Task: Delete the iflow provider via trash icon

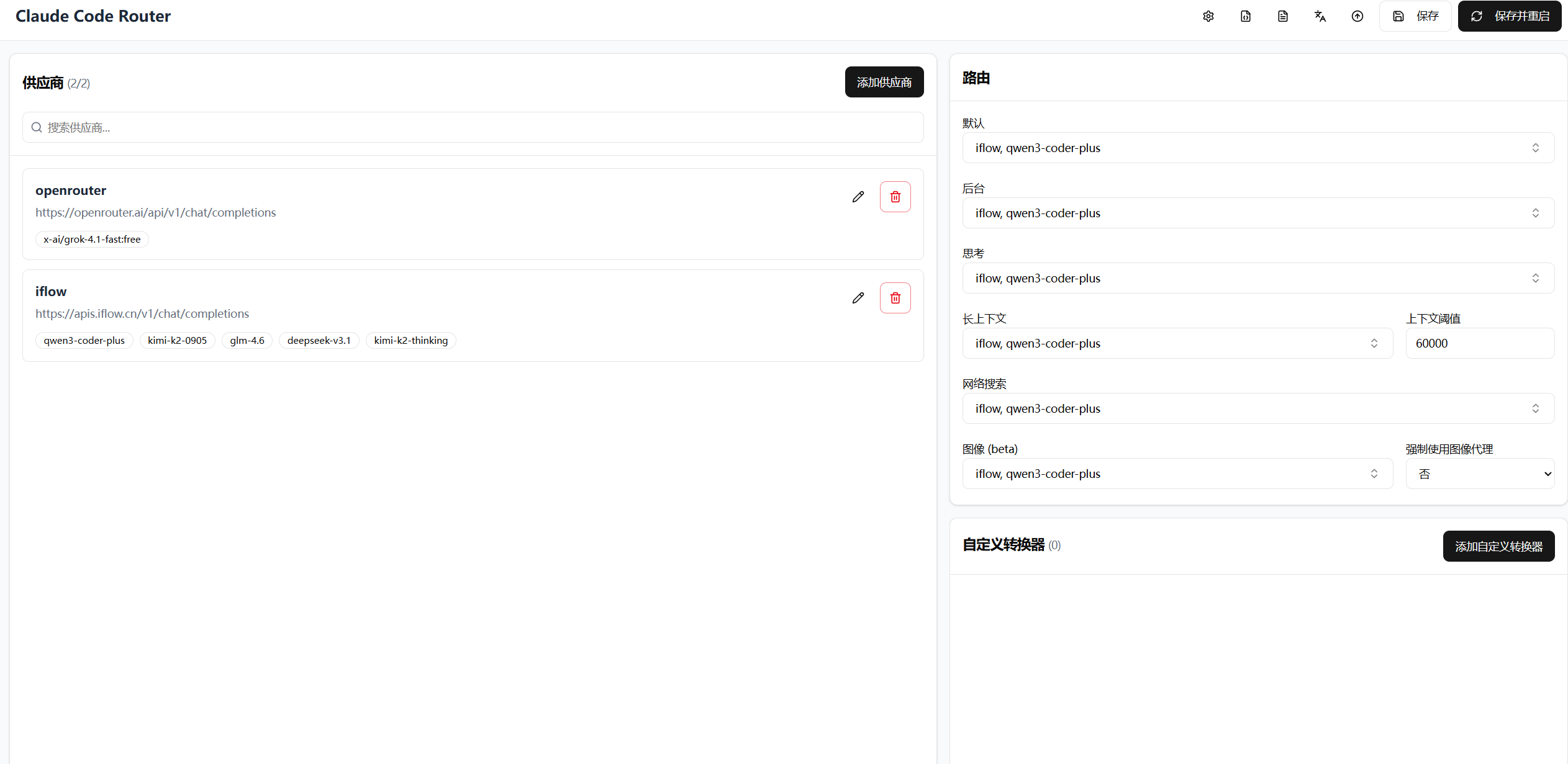Action: (x=895, y=297)
